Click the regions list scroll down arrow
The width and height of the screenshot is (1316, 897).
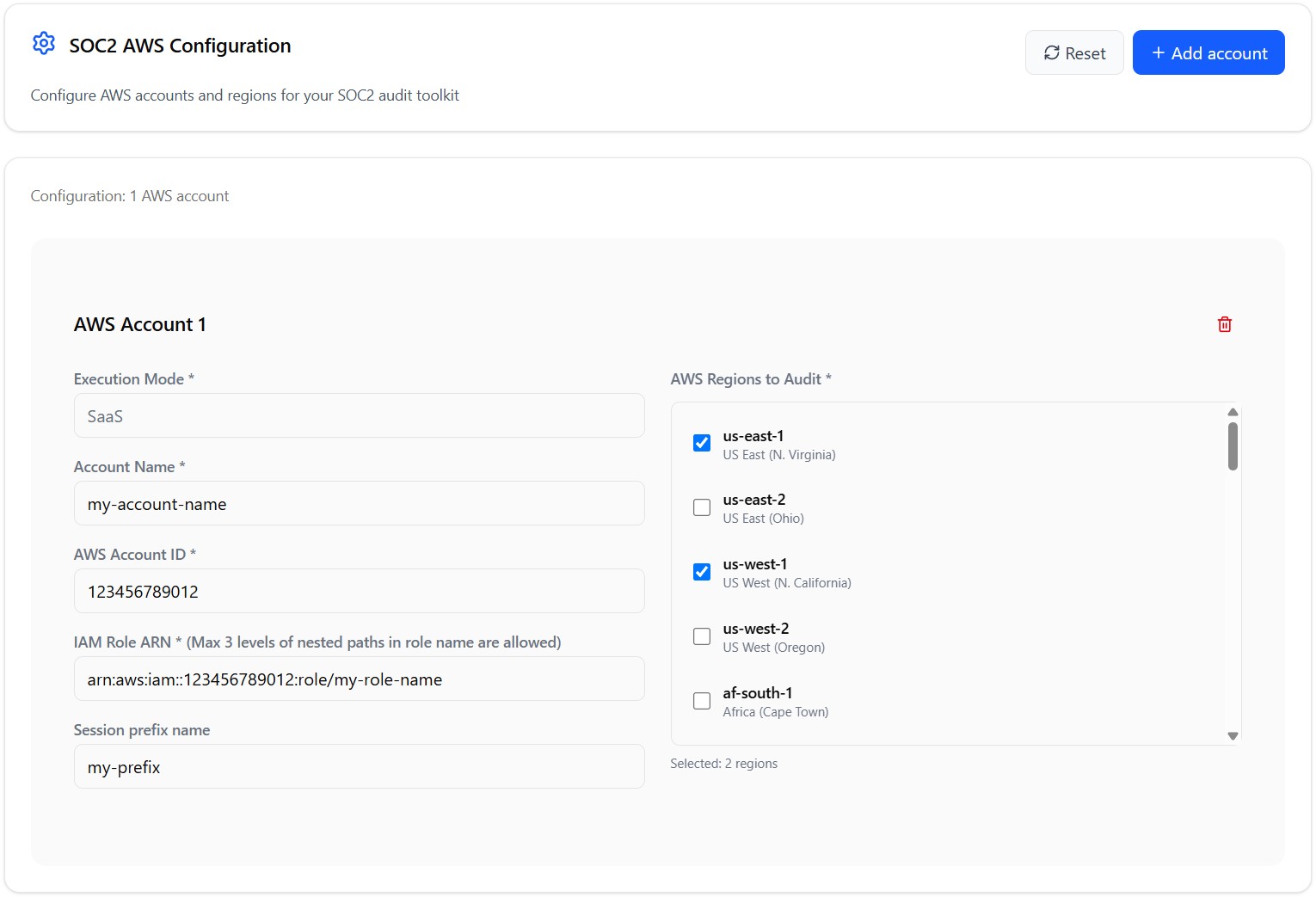1233,736
